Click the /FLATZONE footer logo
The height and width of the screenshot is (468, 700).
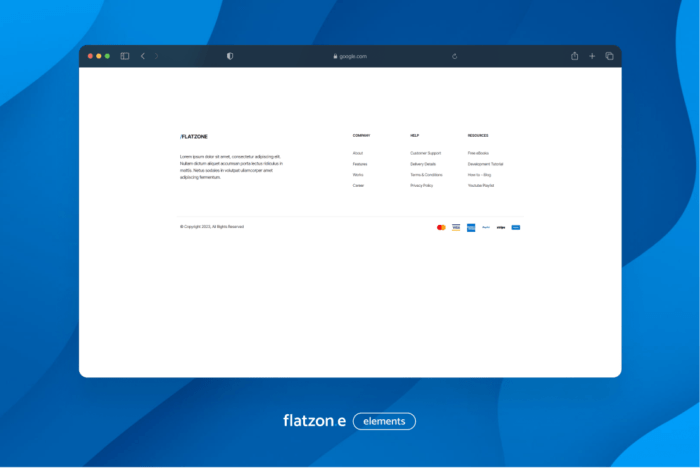point(194,136)
